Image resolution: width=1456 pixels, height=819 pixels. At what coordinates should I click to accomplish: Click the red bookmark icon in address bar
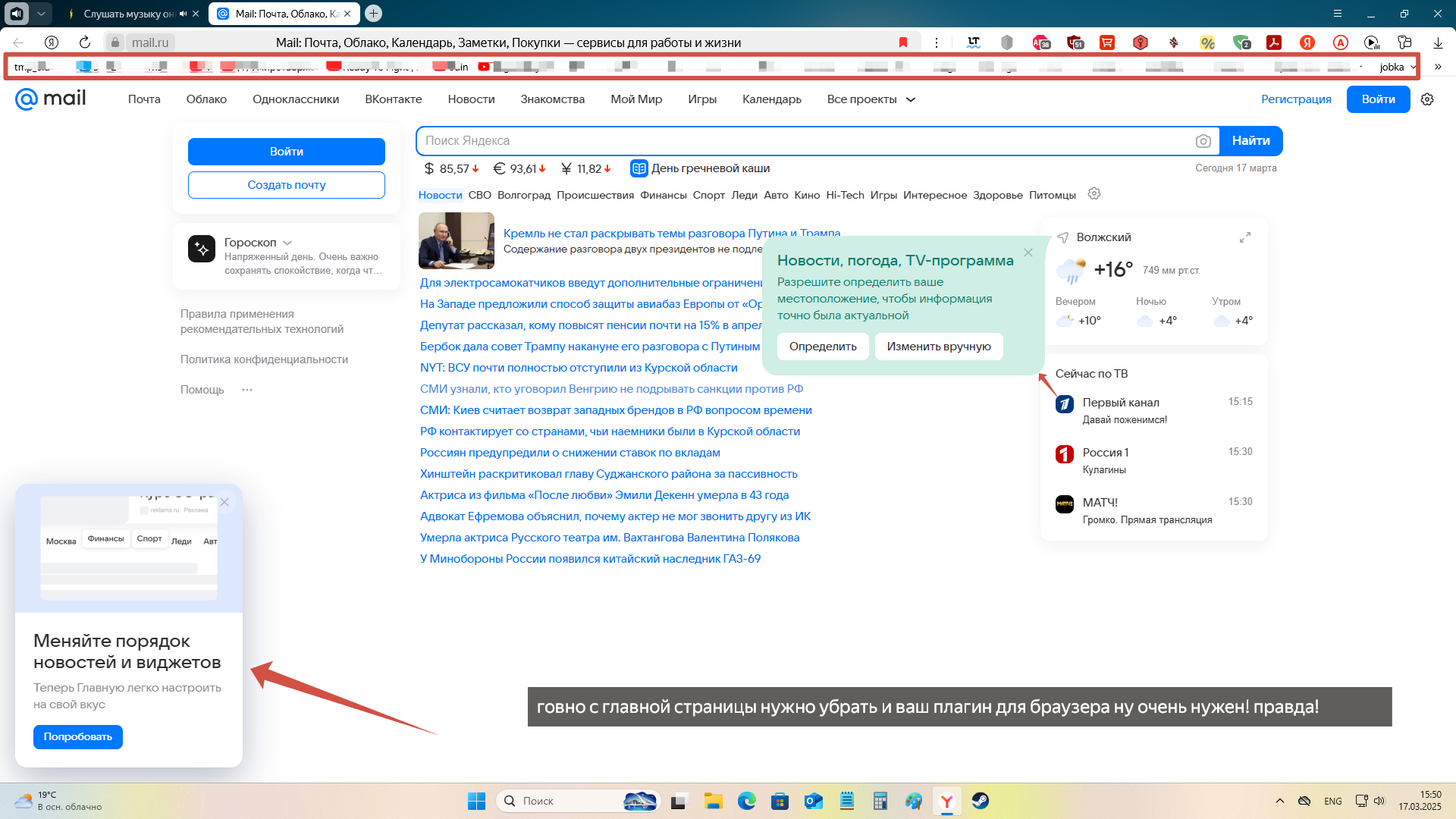tap(903, 42)
